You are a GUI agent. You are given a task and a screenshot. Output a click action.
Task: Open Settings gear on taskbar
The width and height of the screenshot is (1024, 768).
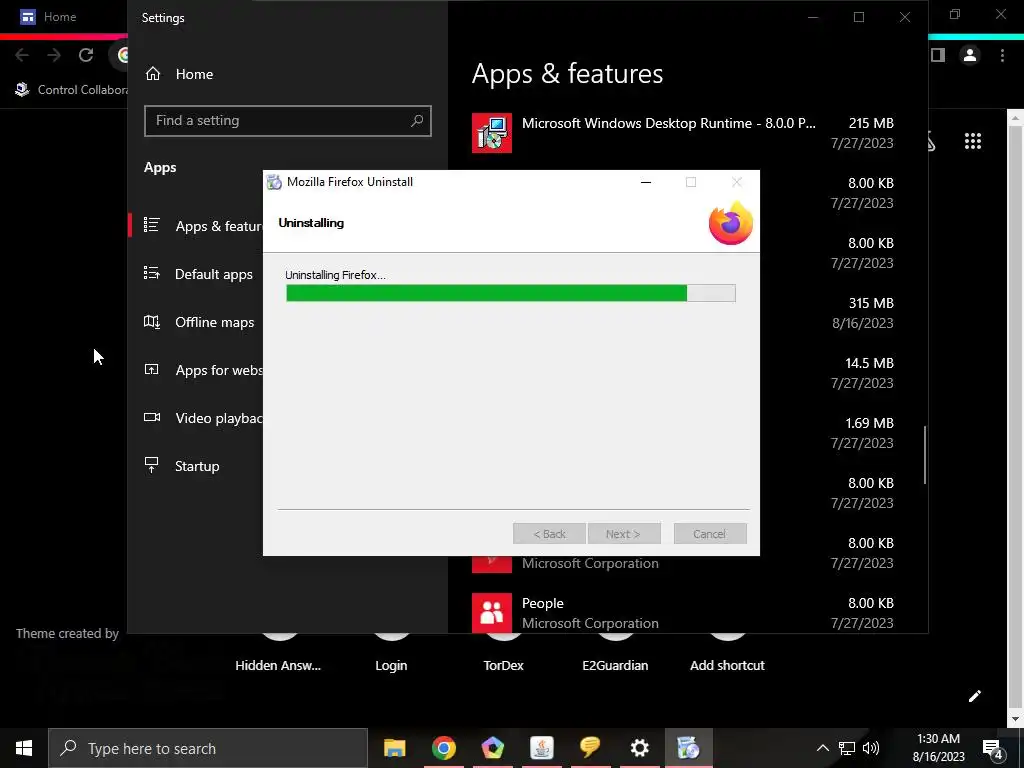(639, 748)
